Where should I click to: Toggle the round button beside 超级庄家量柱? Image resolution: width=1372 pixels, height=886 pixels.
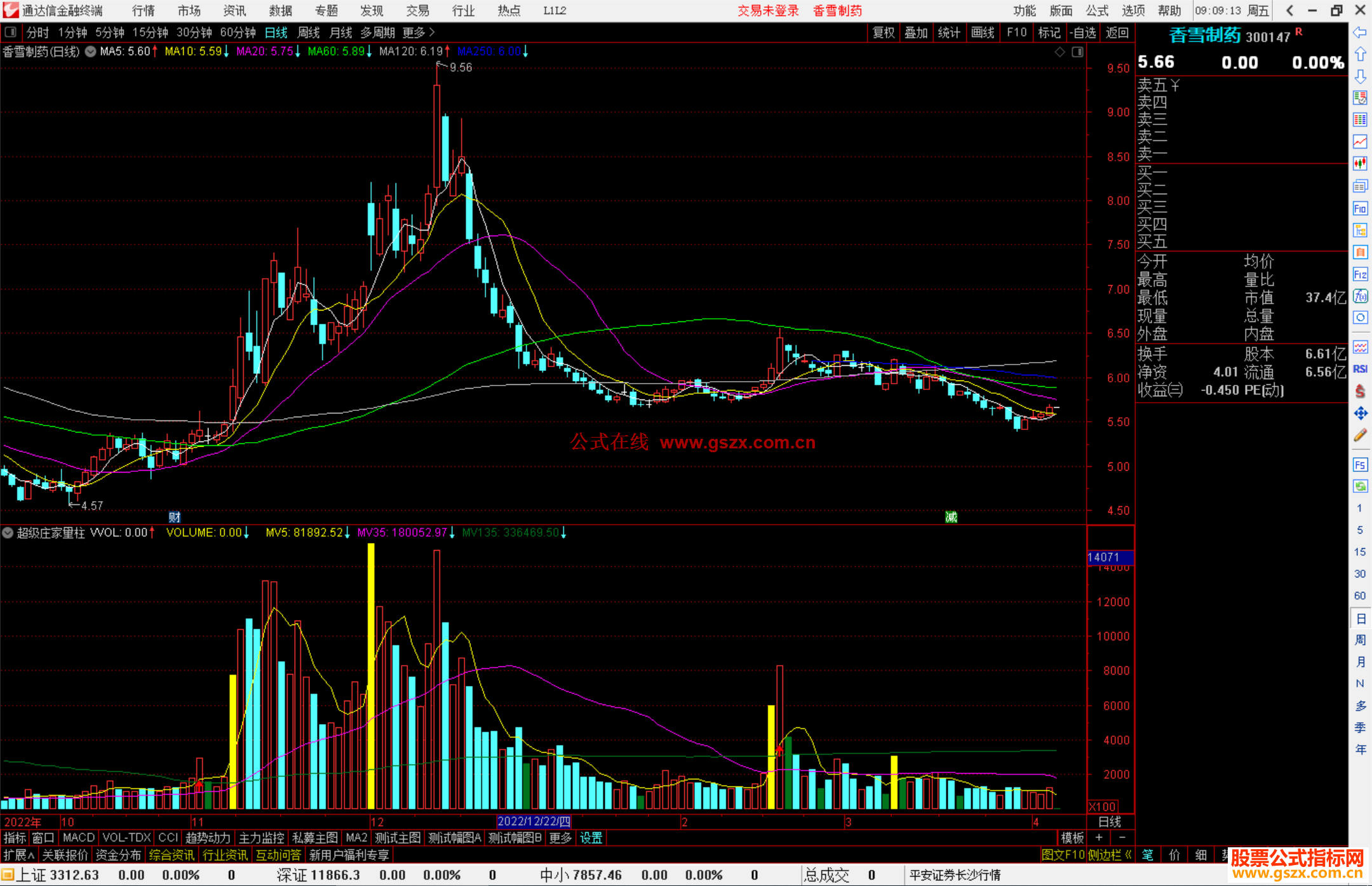coord(8,533)
